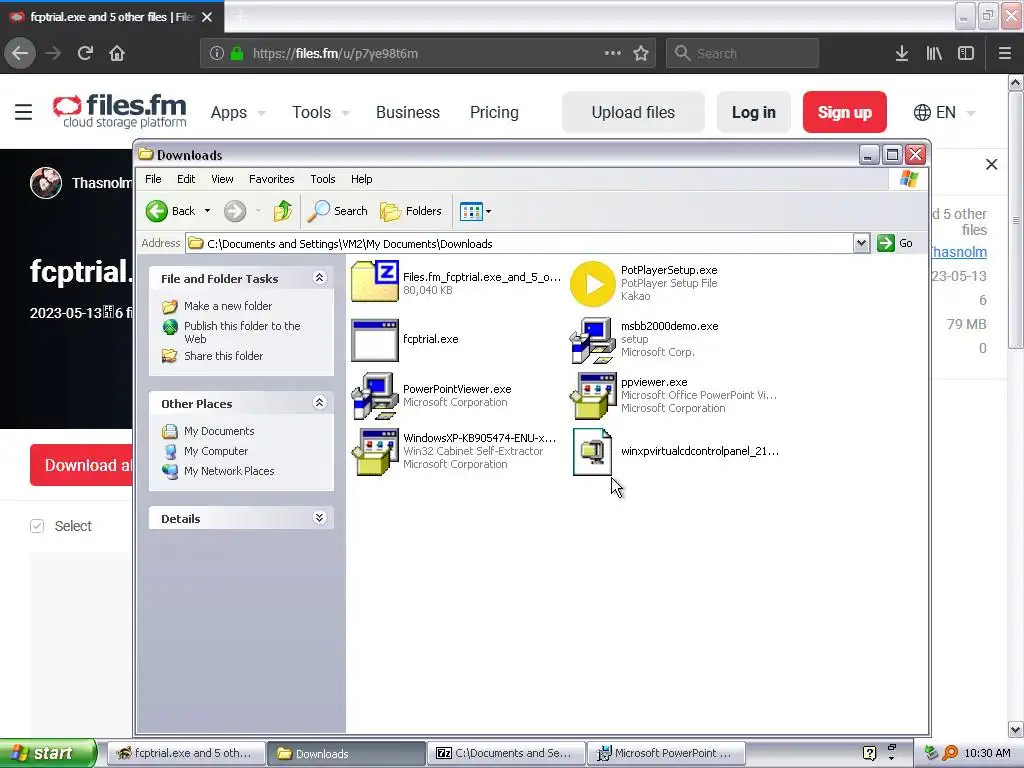
Task: Reload the Firefox page
Action: pyautogui.click(x=85, y=53)
